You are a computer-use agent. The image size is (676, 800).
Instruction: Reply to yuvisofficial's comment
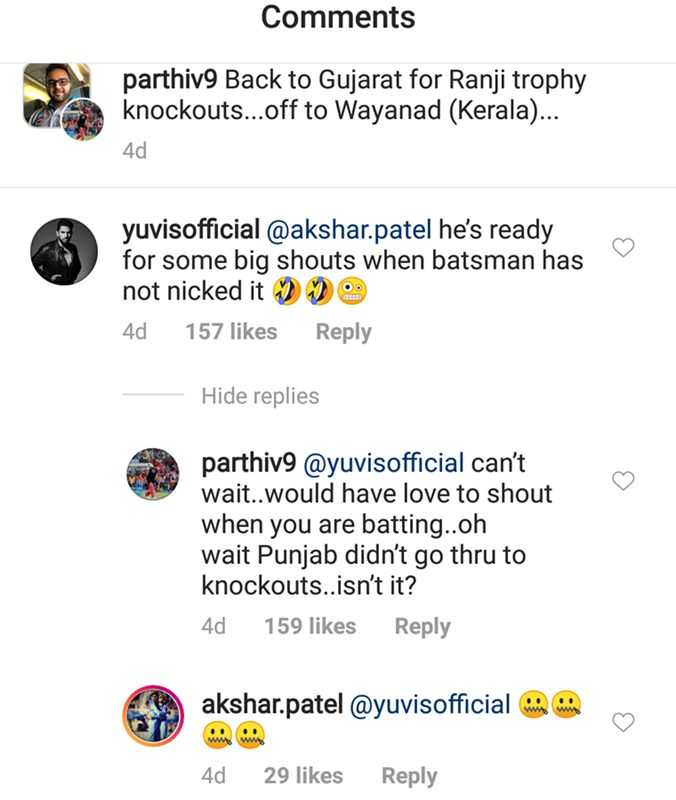[x=344, y=331]
